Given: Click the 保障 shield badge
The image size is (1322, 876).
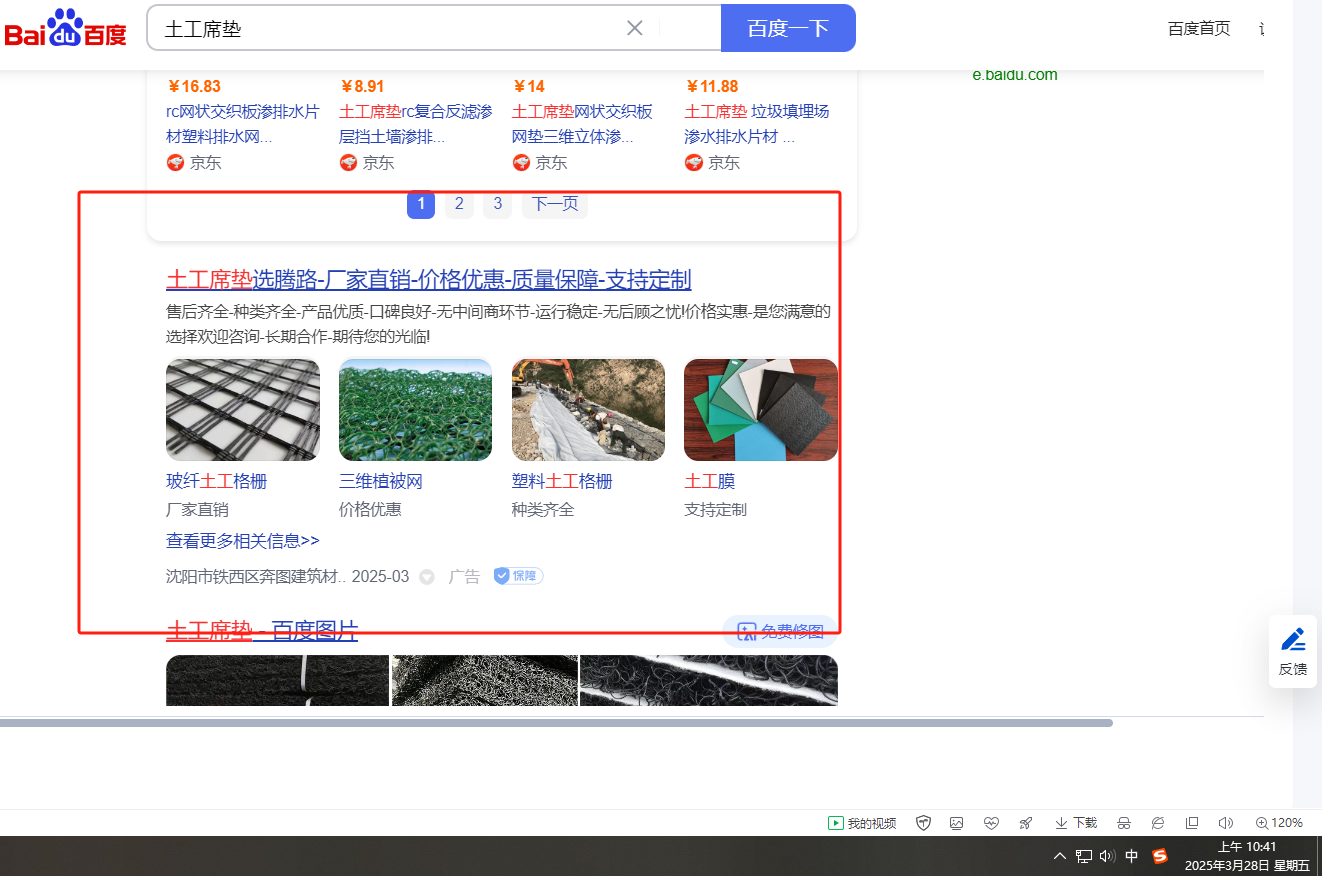Looking at the screenshot, I should [x=518, y=576].
